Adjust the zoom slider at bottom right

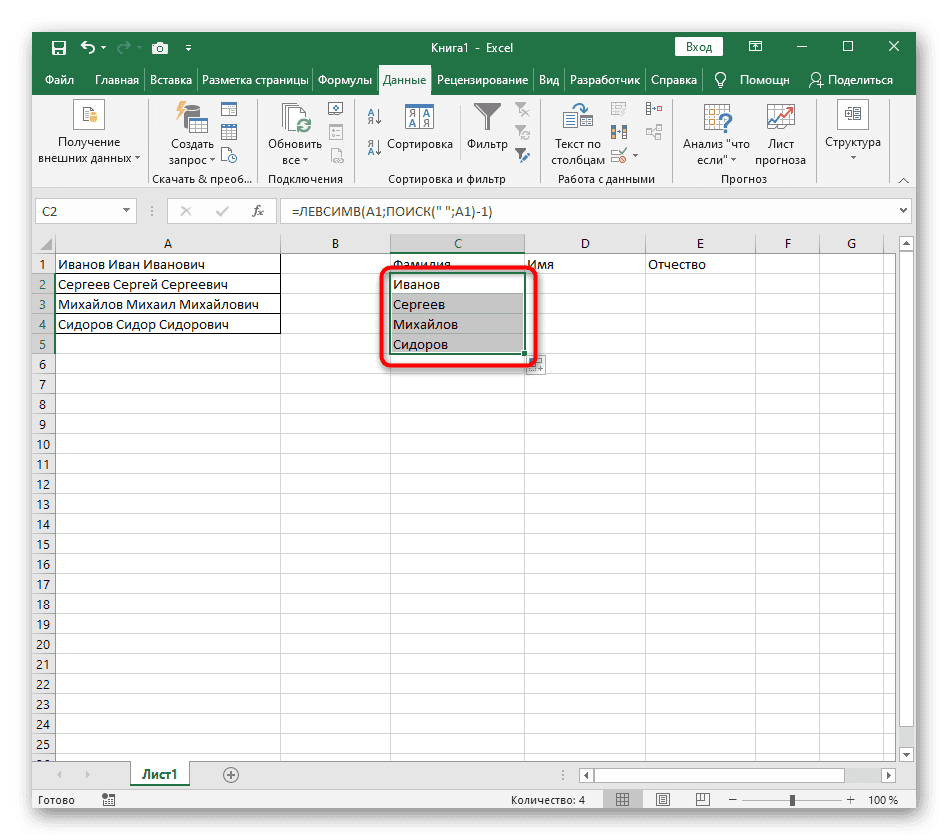pyautogui.click(x=793, y=799)
